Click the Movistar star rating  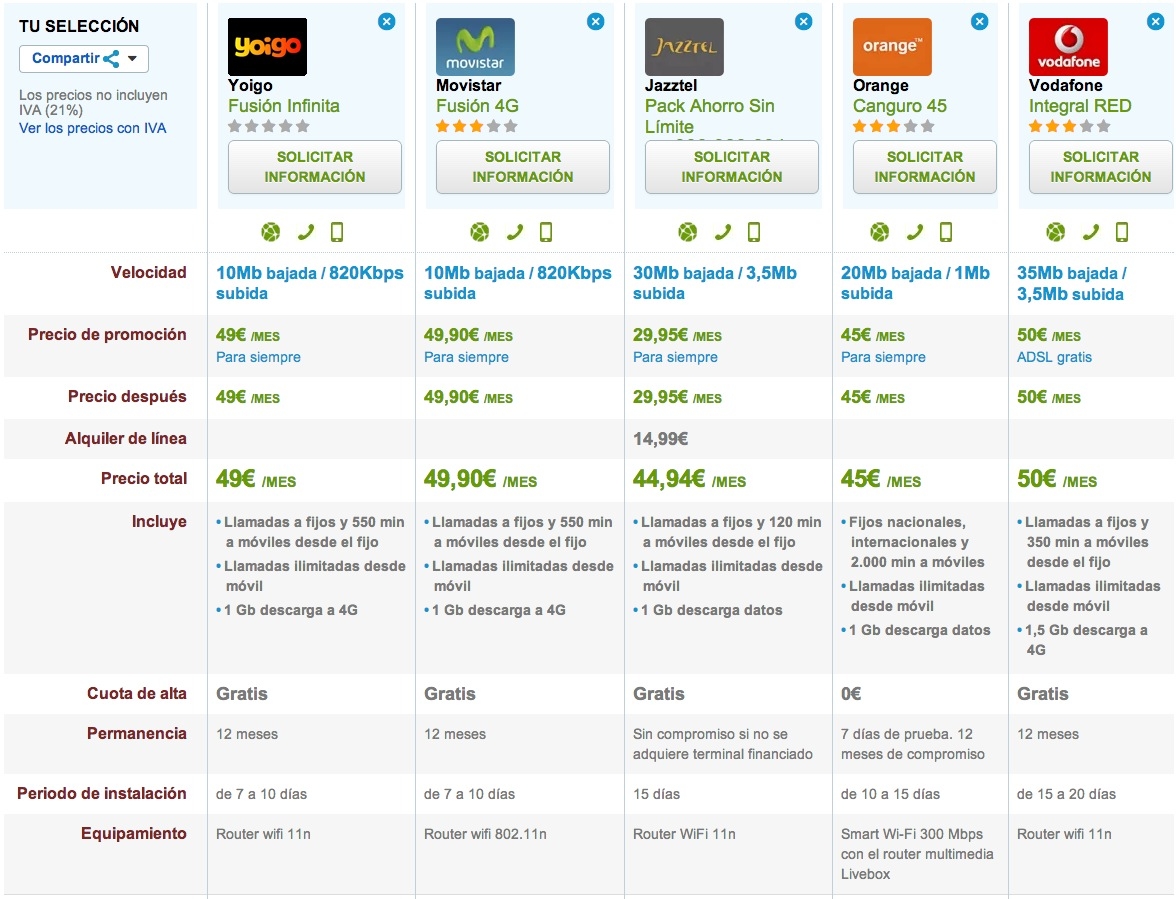point(476,126)
